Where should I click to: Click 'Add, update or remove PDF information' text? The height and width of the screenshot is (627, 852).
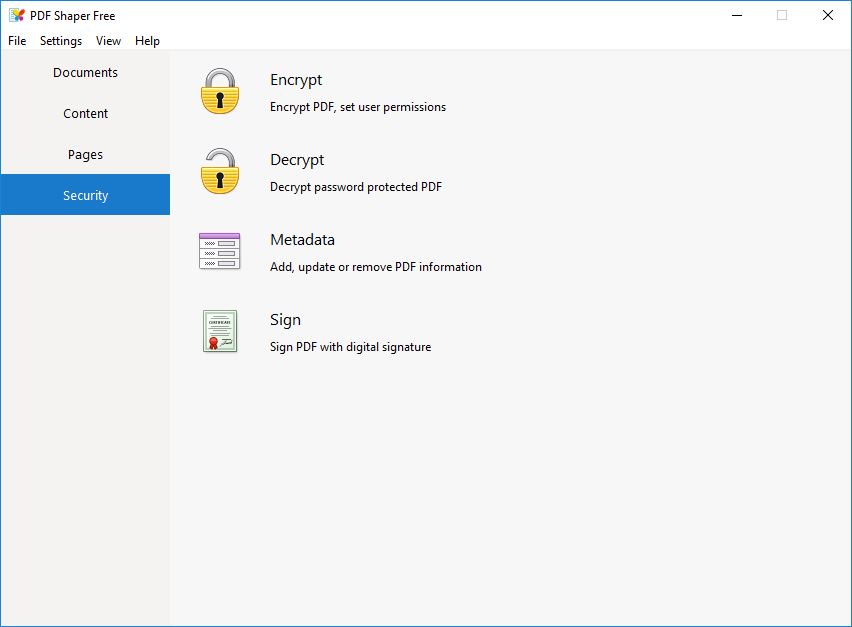[x=376, y=267]
